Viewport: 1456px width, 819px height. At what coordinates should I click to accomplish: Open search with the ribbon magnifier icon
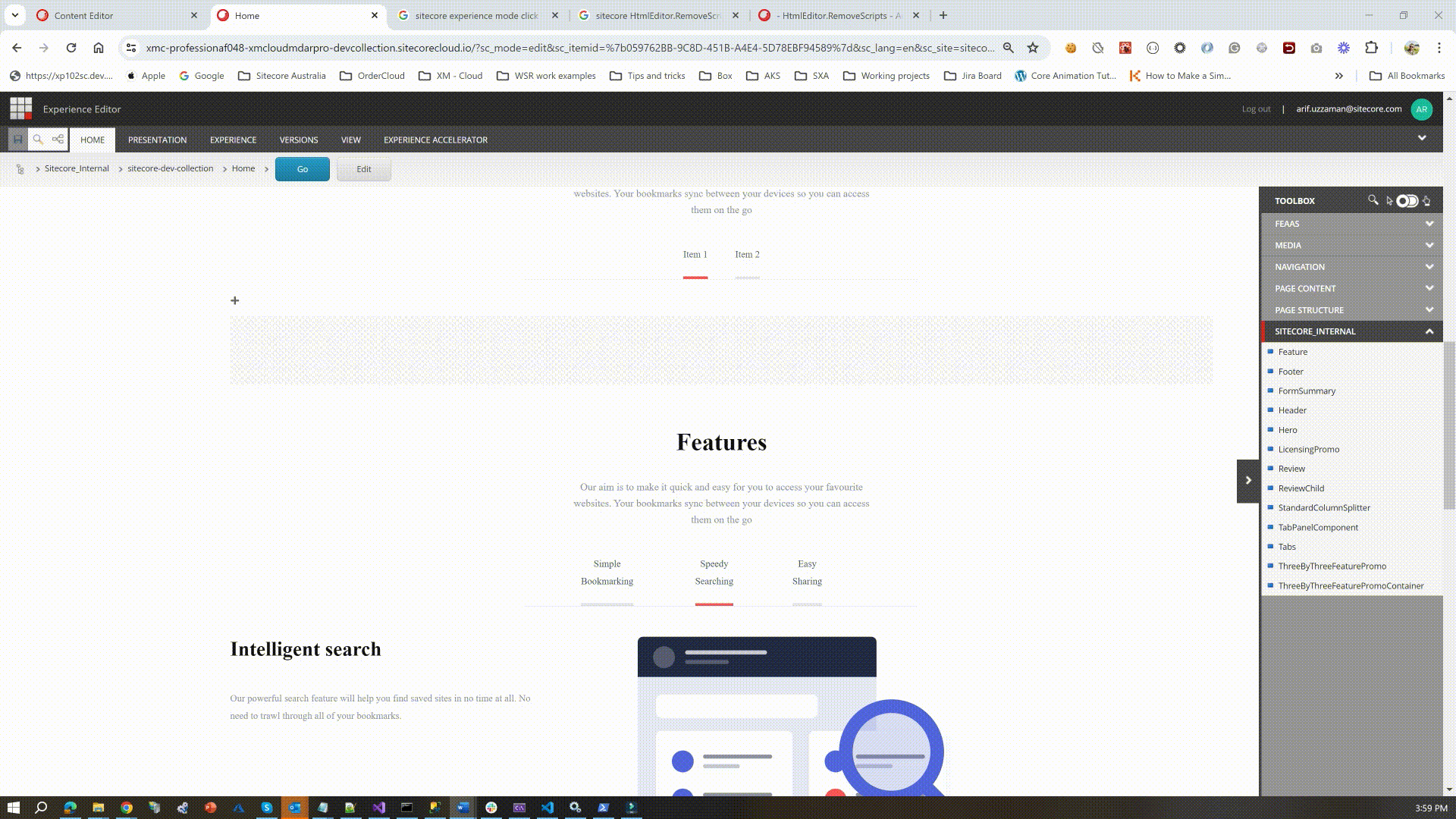coord(37,140)
